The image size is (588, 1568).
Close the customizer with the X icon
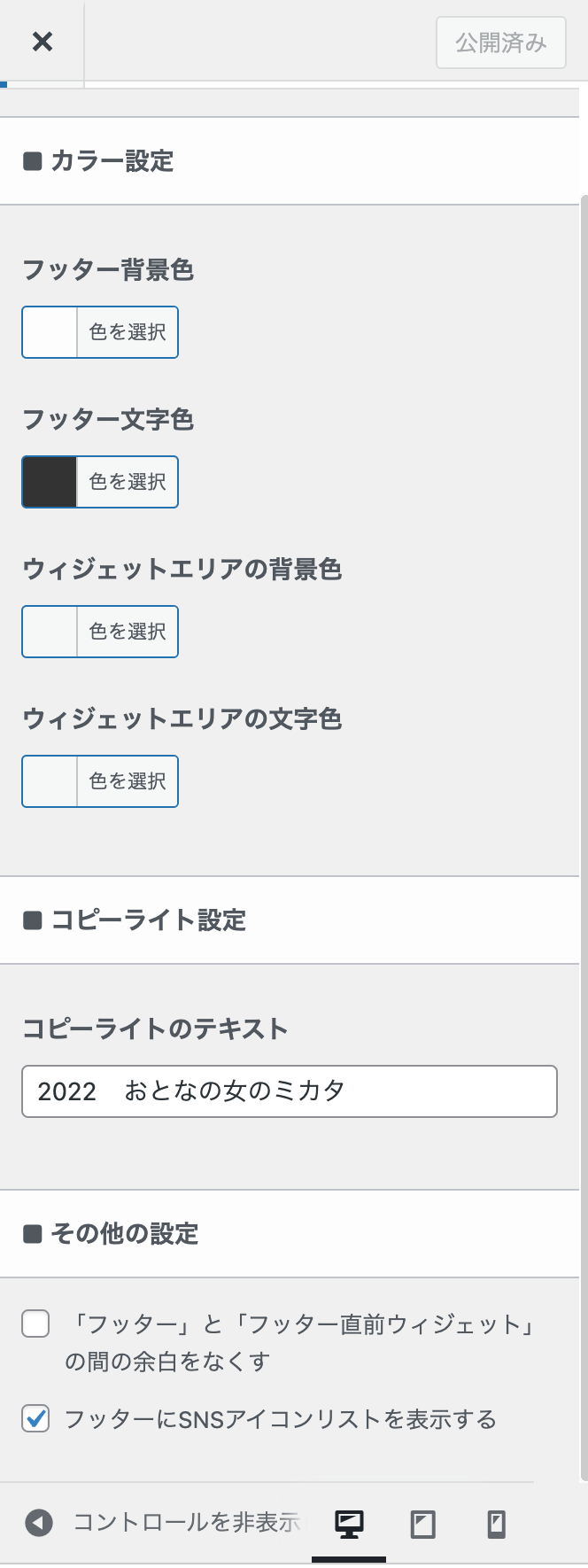coord(42,42)
